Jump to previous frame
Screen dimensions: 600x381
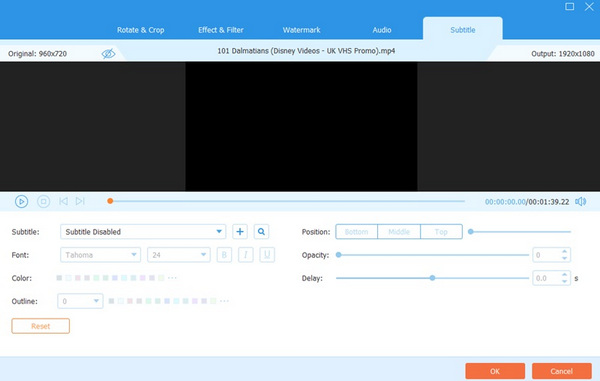64,201
